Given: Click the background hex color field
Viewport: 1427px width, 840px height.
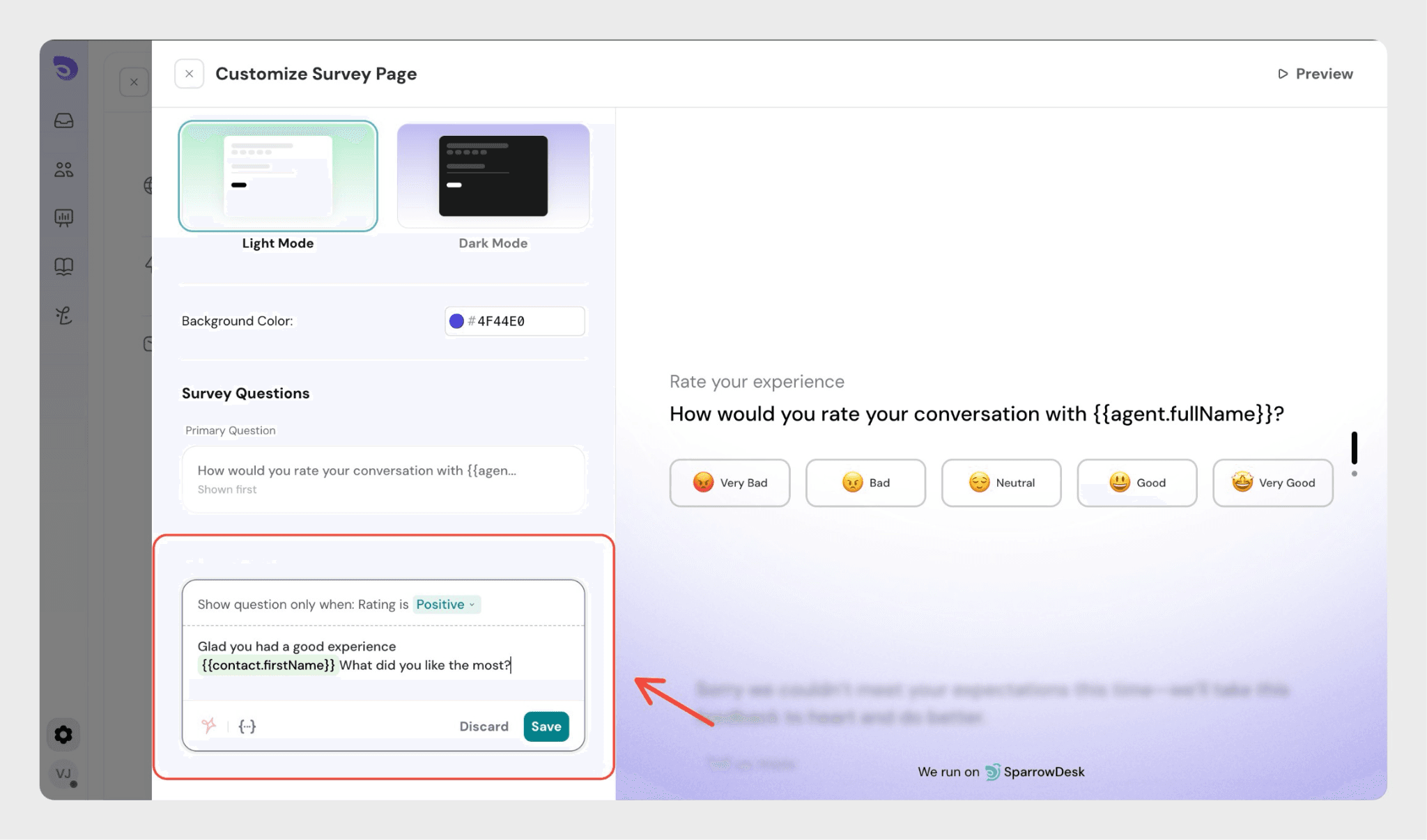Looking at the screenshot, I should pyautogui.click(x=526, y=321).
